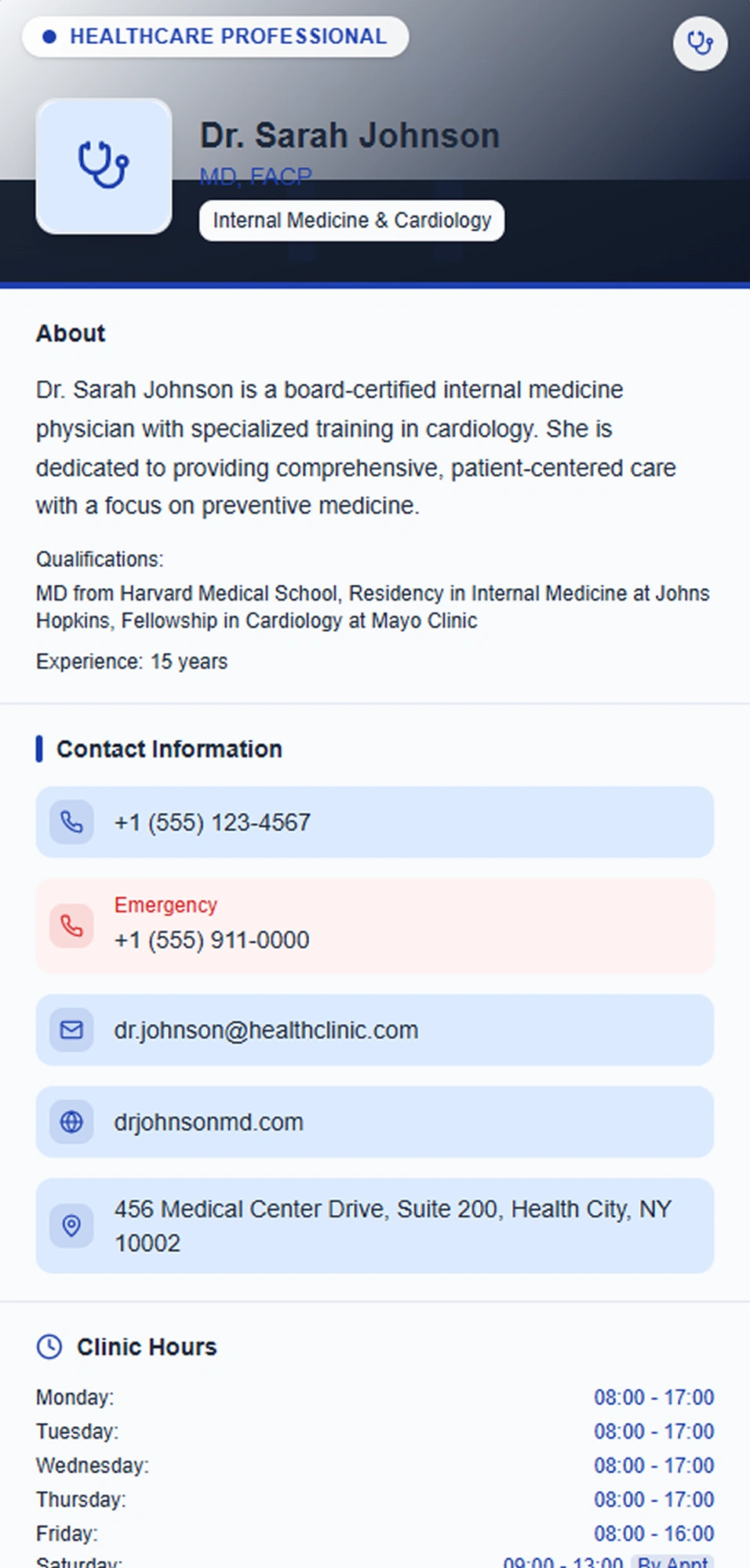Click the Friday 08:00 - 16:00 hours
The image size is (750, 1568).
pyautogui.click(x=654, y=1534)
